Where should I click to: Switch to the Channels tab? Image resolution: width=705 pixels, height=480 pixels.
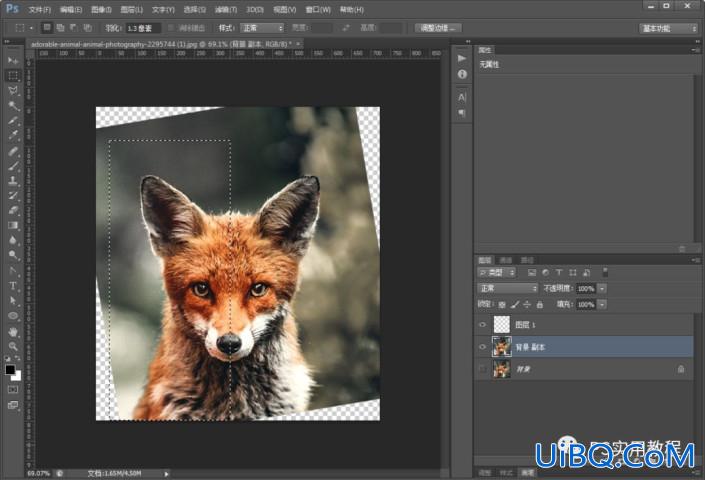point(506,260)
